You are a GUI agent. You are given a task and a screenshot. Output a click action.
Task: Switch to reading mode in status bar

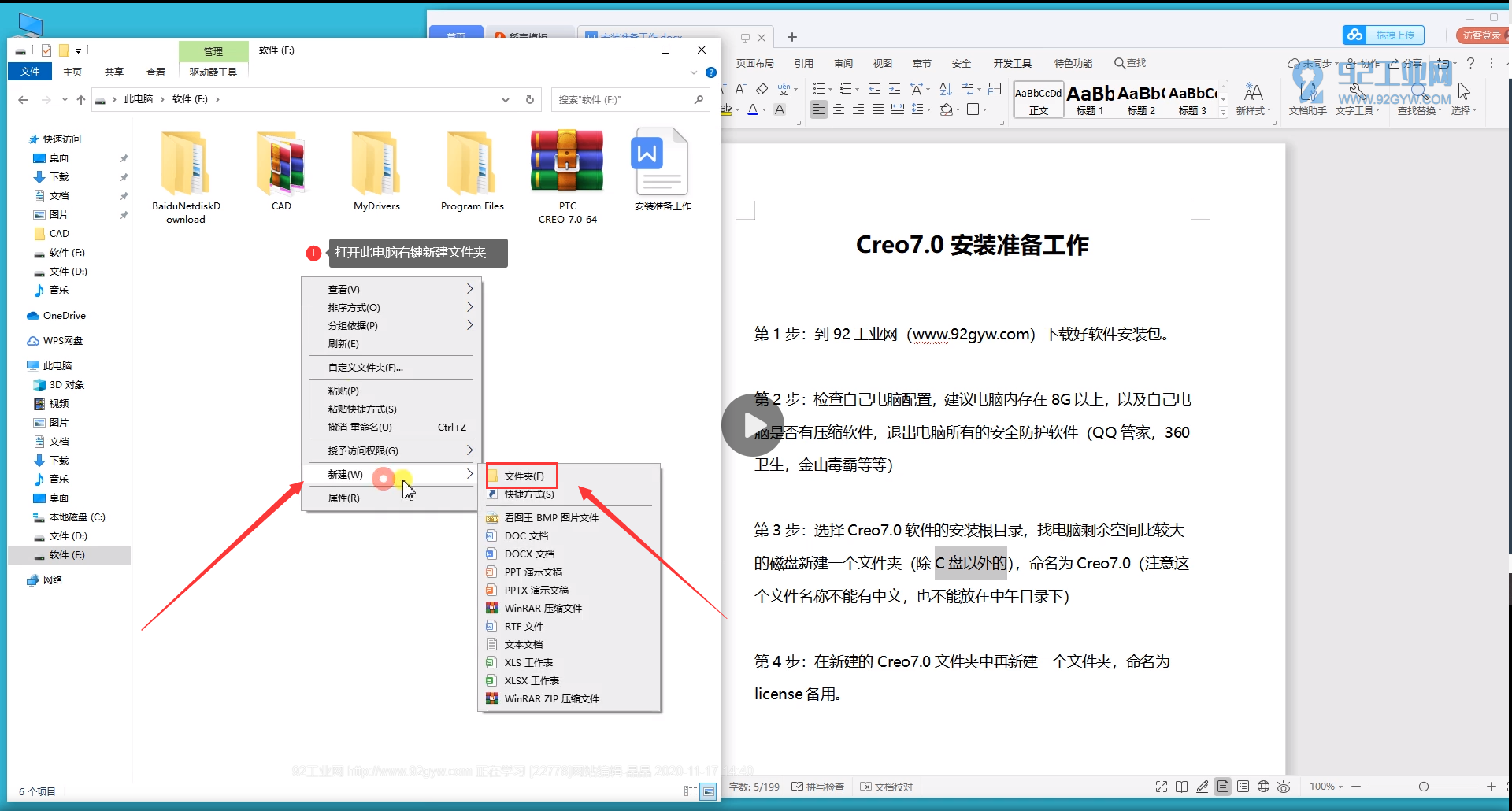pyautogui.click(x=1182, y=787)
